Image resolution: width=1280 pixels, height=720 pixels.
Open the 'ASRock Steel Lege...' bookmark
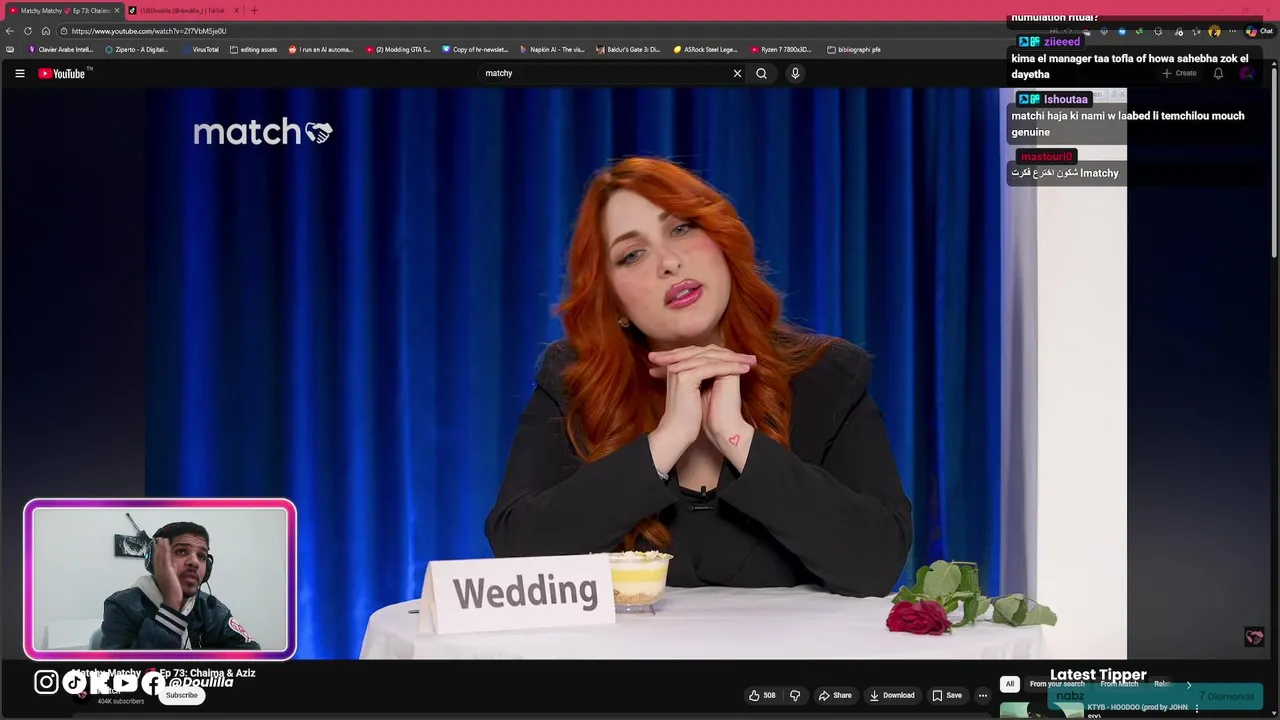click(706, 49)
